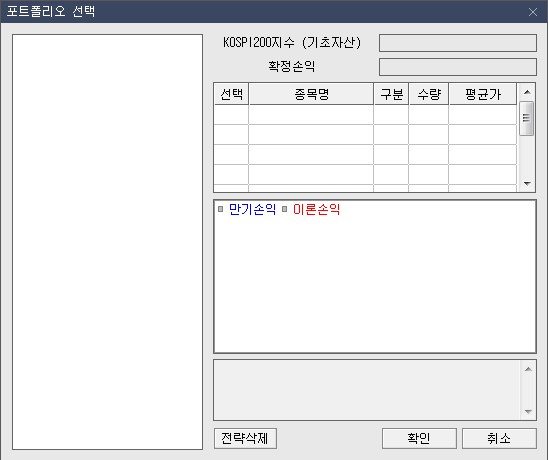Screen dimensions: 548x460
Task: Click the table's scrollbar thumb
Action: (x=526, y=118)
